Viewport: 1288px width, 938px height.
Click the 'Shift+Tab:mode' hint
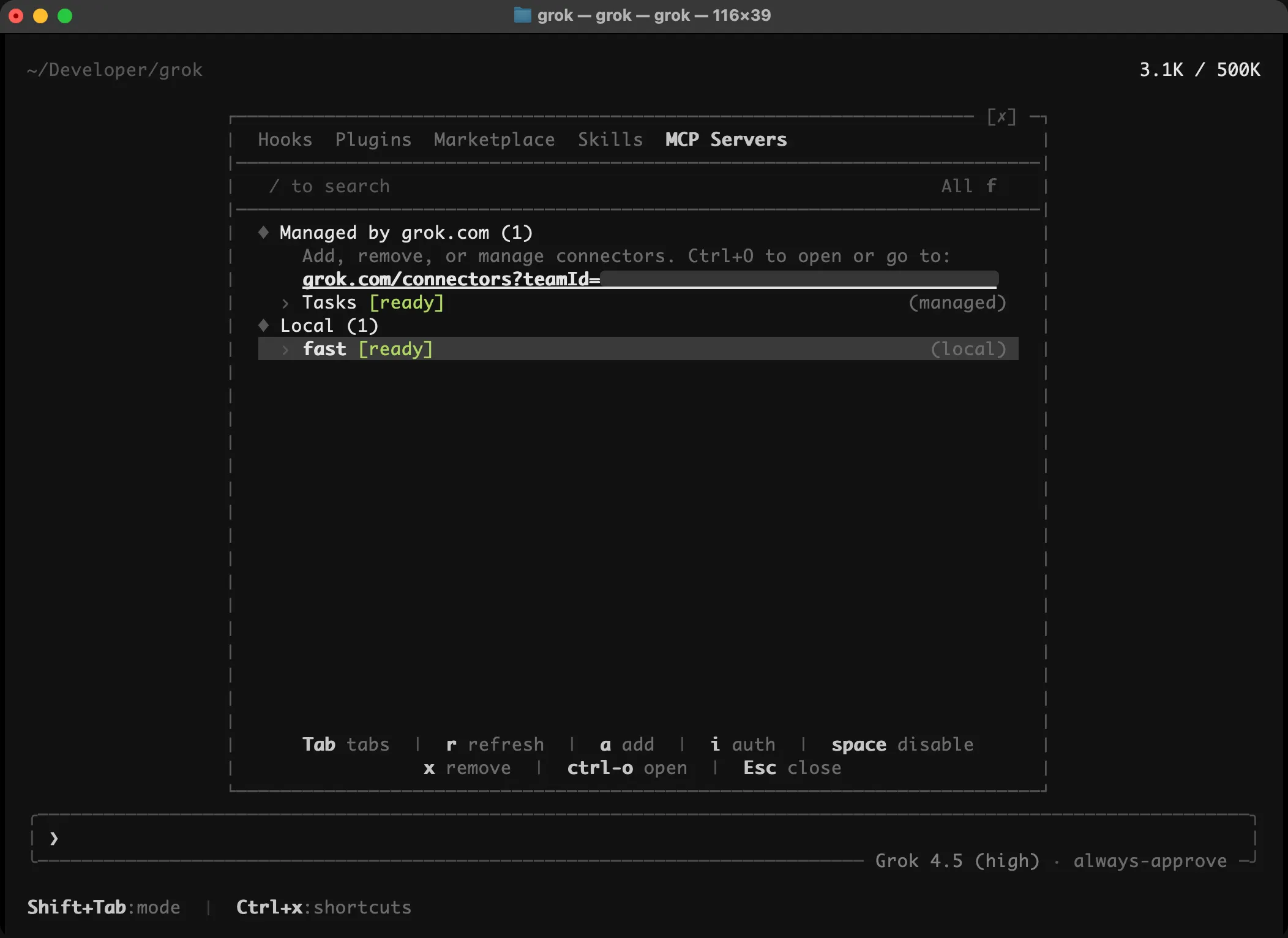click(103, 907)
